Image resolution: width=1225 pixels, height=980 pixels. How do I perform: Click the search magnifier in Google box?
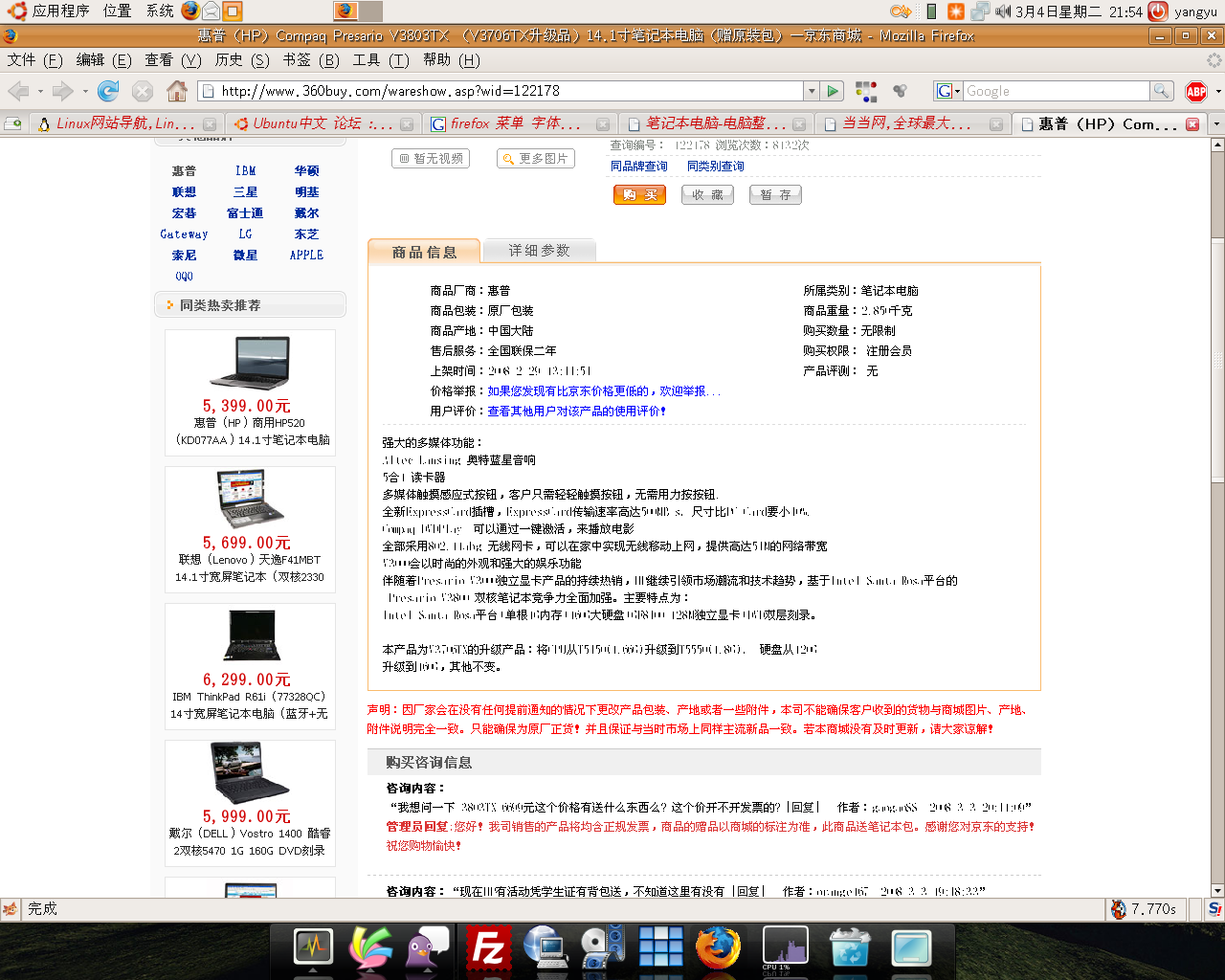[x=1161, y=91]
